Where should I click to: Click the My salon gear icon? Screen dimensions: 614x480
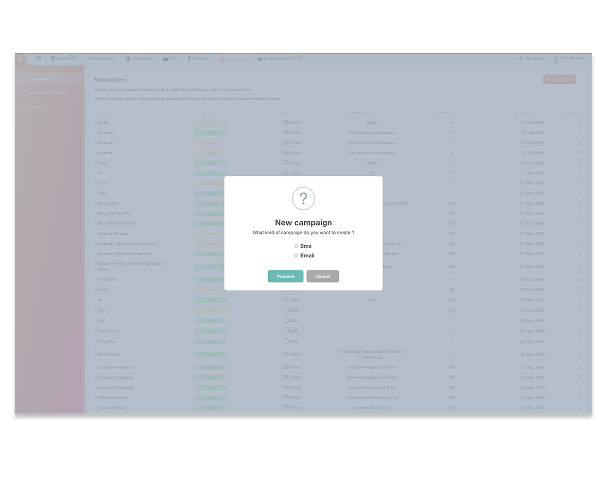click(521, 58)
